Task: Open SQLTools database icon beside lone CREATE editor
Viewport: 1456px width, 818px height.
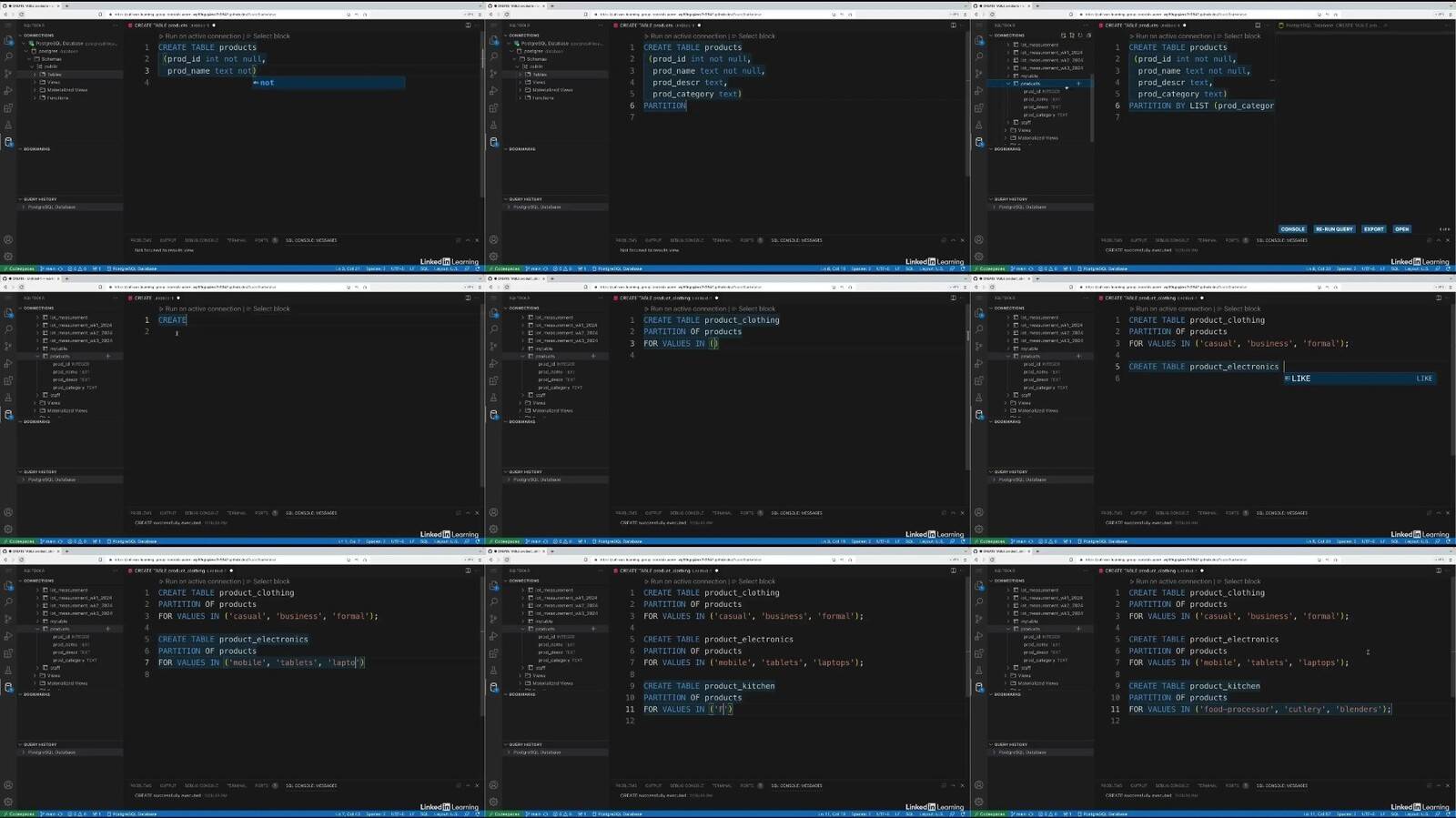Action: pyautogui.click(x=8, y=415)
